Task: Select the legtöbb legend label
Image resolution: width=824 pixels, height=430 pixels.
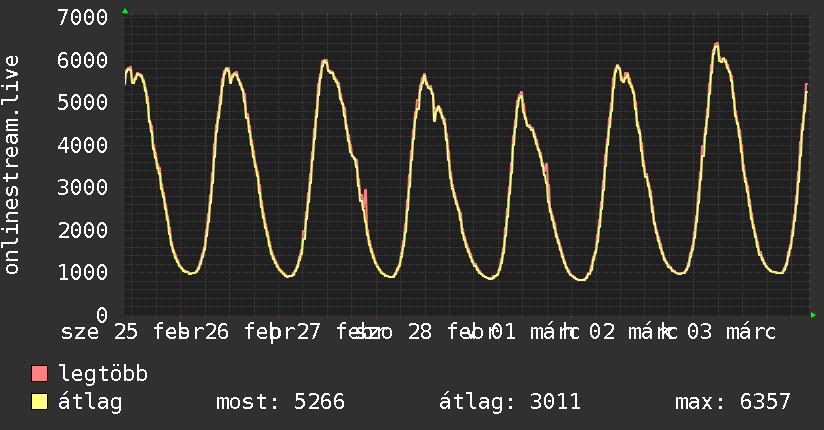Action: point(103,374)
